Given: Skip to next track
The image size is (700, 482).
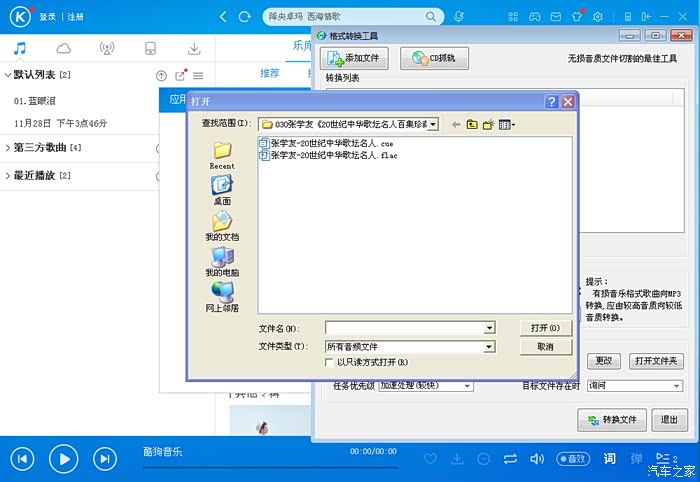Looking at the screenshot, I should (104, 459).
